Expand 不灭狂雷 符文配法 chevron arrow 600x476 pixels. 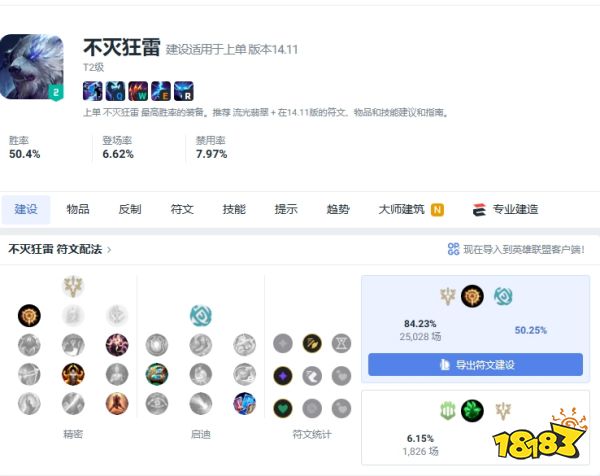click(x=109, y=250)
